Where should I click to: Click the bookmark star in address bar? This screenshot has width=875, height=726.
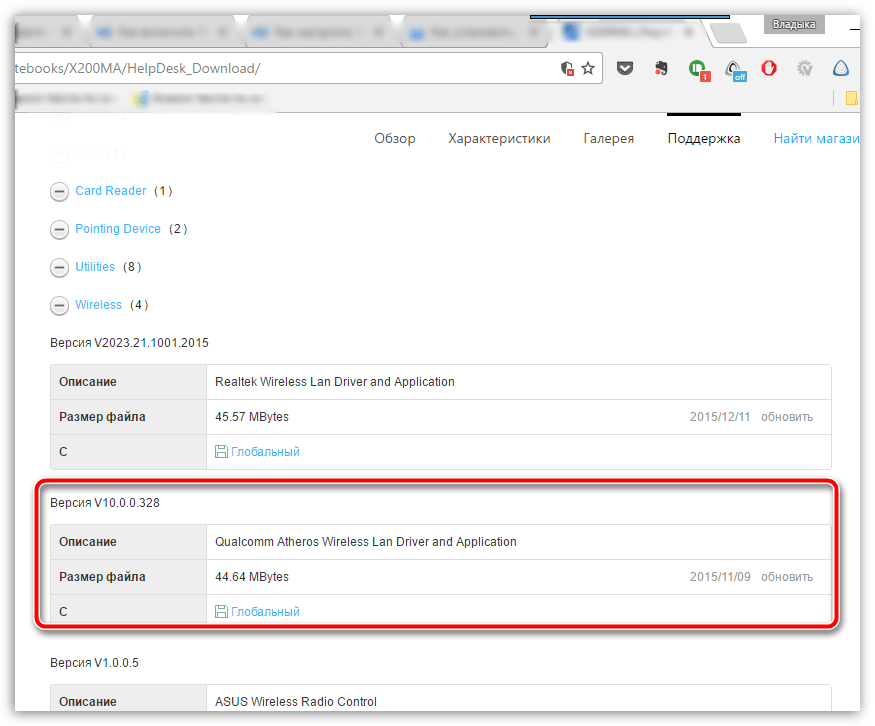[588, 69]
